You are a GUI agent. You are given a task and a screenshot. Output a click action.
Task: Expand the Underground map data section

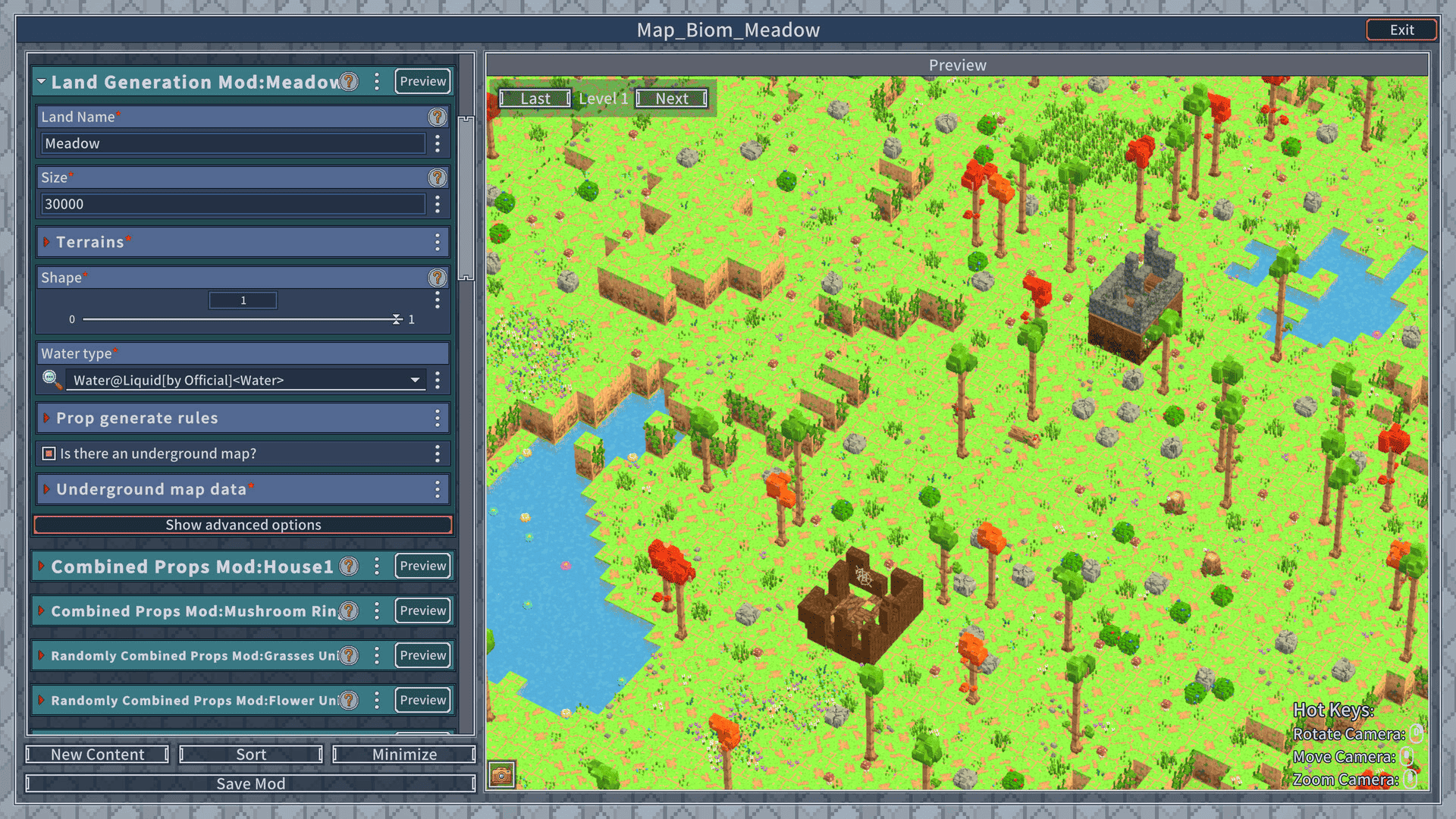(48, 489)
